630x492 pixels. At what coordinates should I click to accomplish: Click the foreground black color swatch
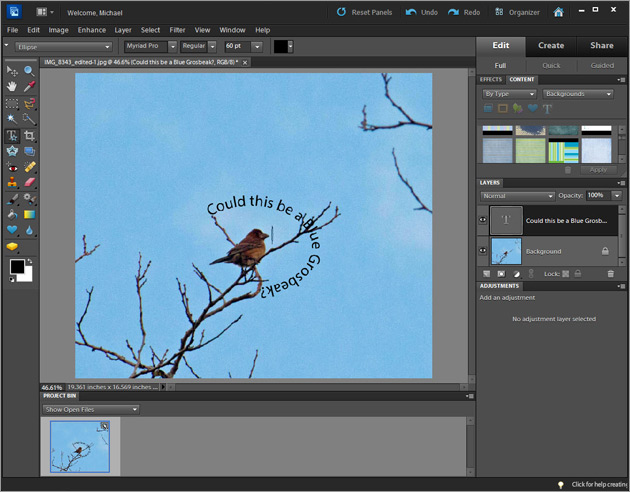pos(17,267)
